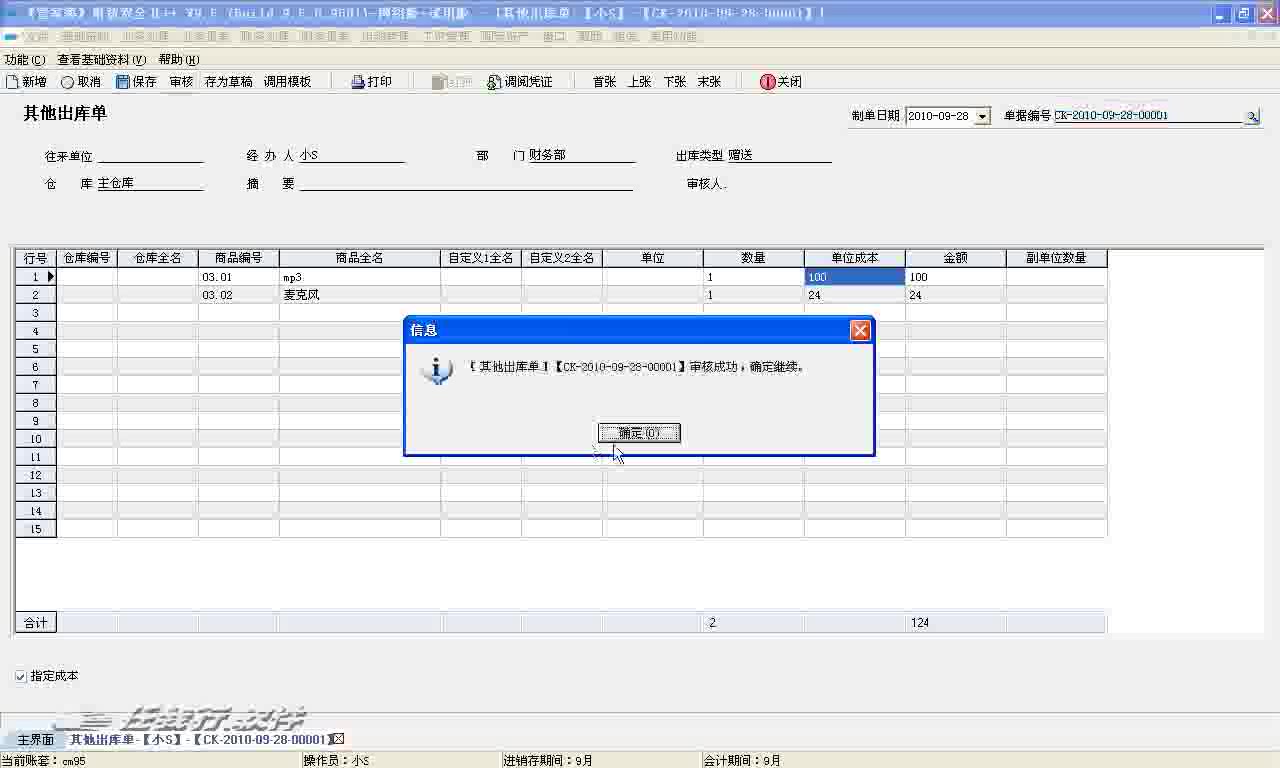The height and width of the screenshot is (768, 1280).
Task: Click the 单位成本 column header
Action: [855, 258]
